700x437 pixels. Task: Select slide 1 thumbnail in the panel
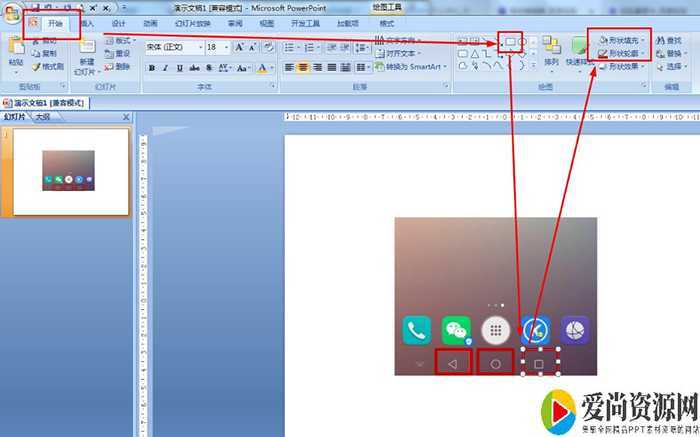[68, 170]
